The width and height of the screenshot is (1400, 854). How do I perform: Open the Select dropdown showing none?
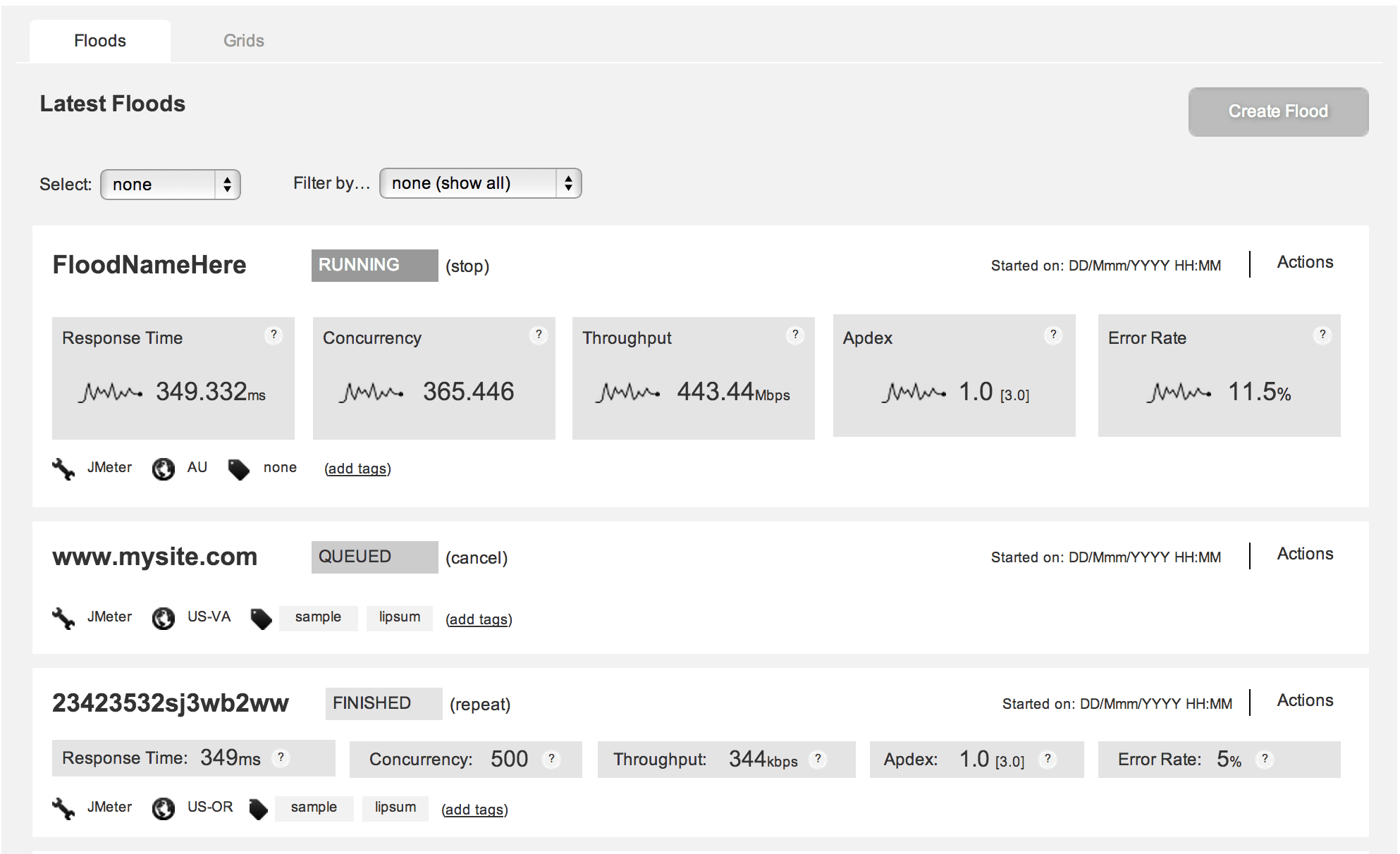[x=171, y=185]
